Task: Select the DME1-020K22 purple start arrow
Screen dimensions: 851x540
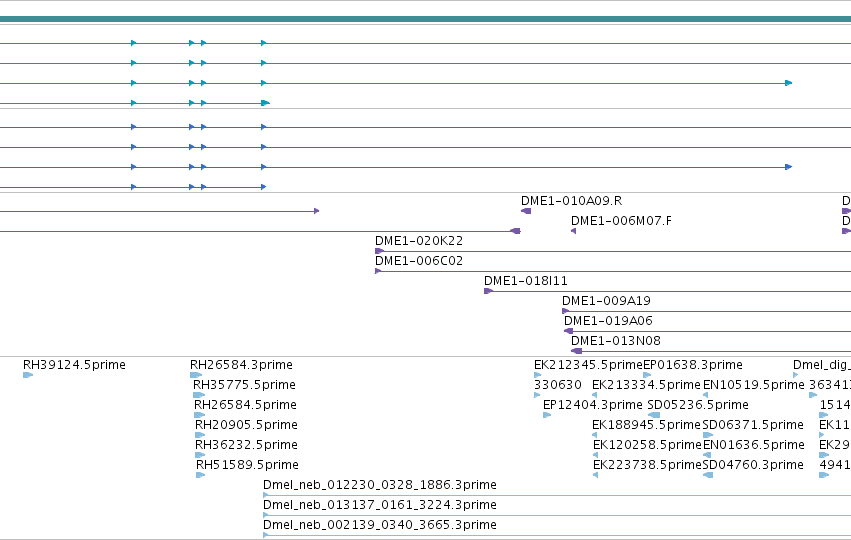Action: tap(379, 251)
